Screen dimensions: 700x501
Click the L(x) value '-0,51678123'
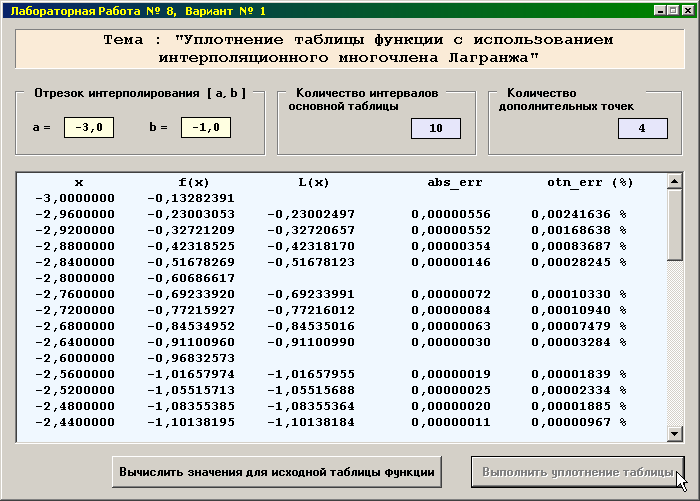tap(311, 262)
